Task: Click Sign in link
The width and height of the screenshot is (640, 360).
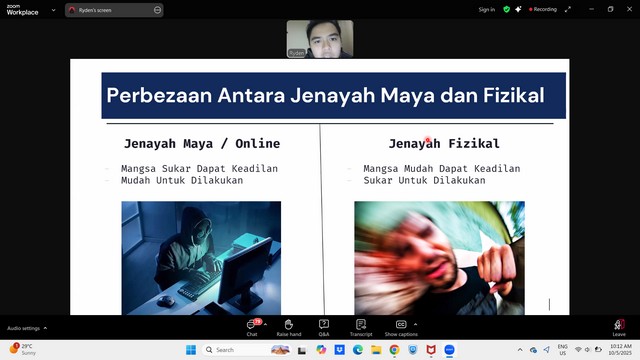Action: [x=487, y=9]
